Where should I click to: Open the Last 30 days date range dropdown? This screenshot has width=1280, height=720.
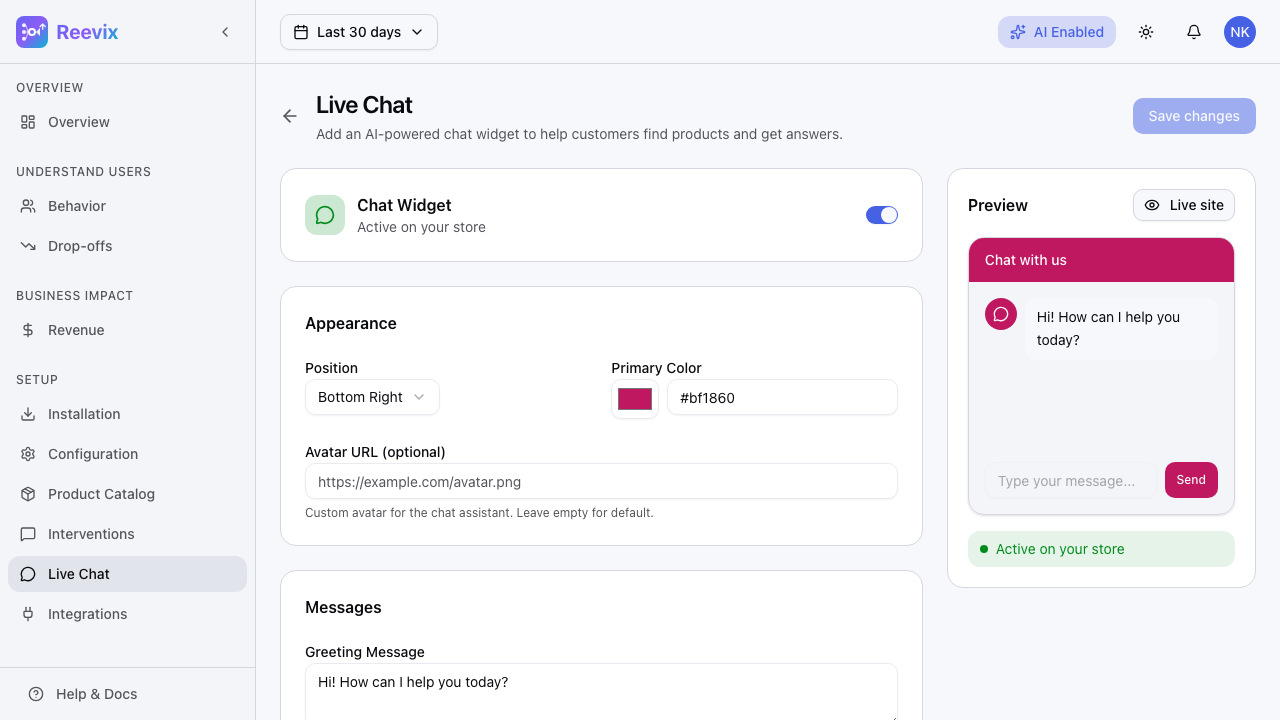click(359, 32)
